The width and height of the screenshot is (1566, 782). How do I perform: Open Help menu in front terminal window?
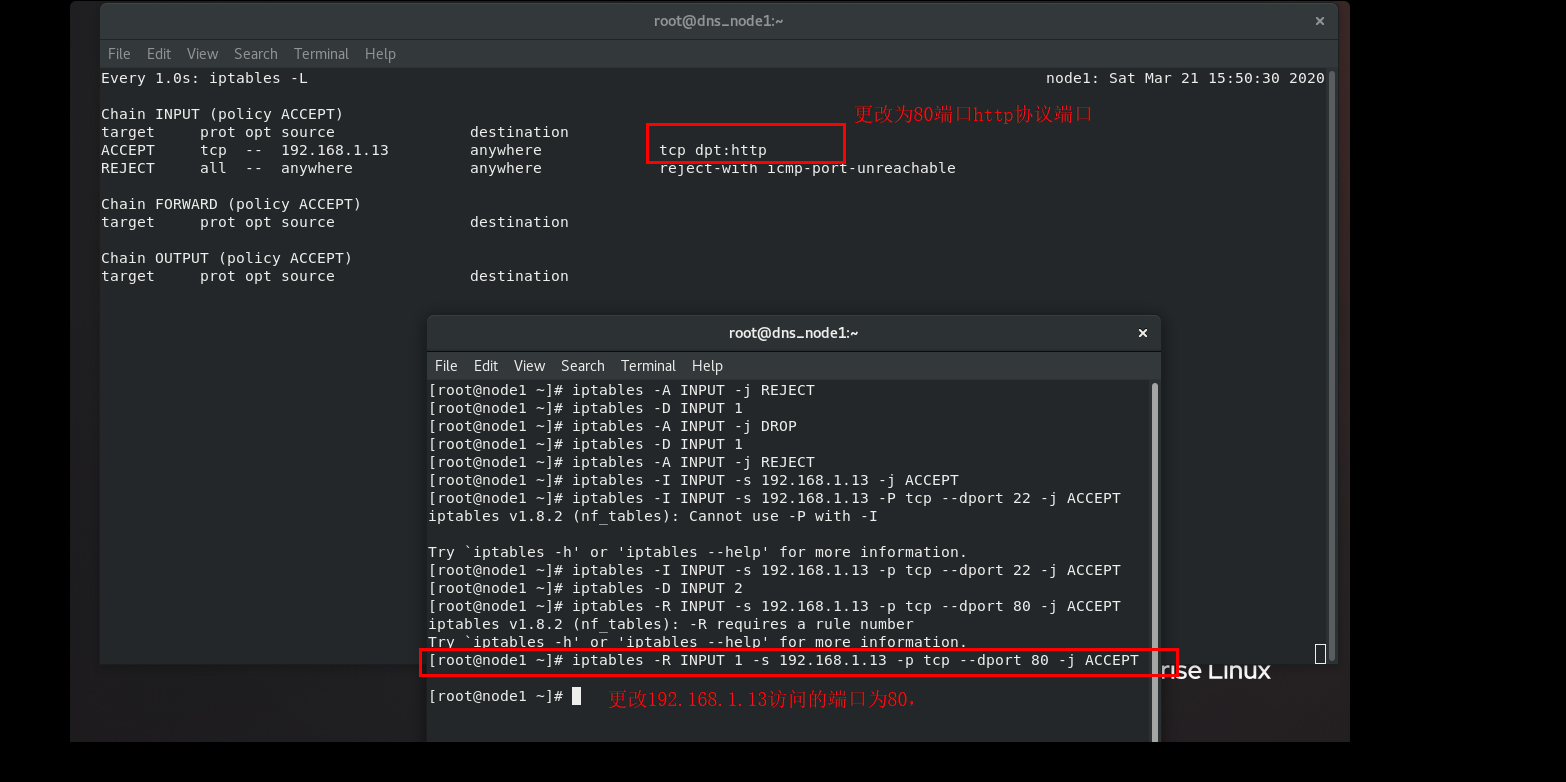[x=707, y=366]
